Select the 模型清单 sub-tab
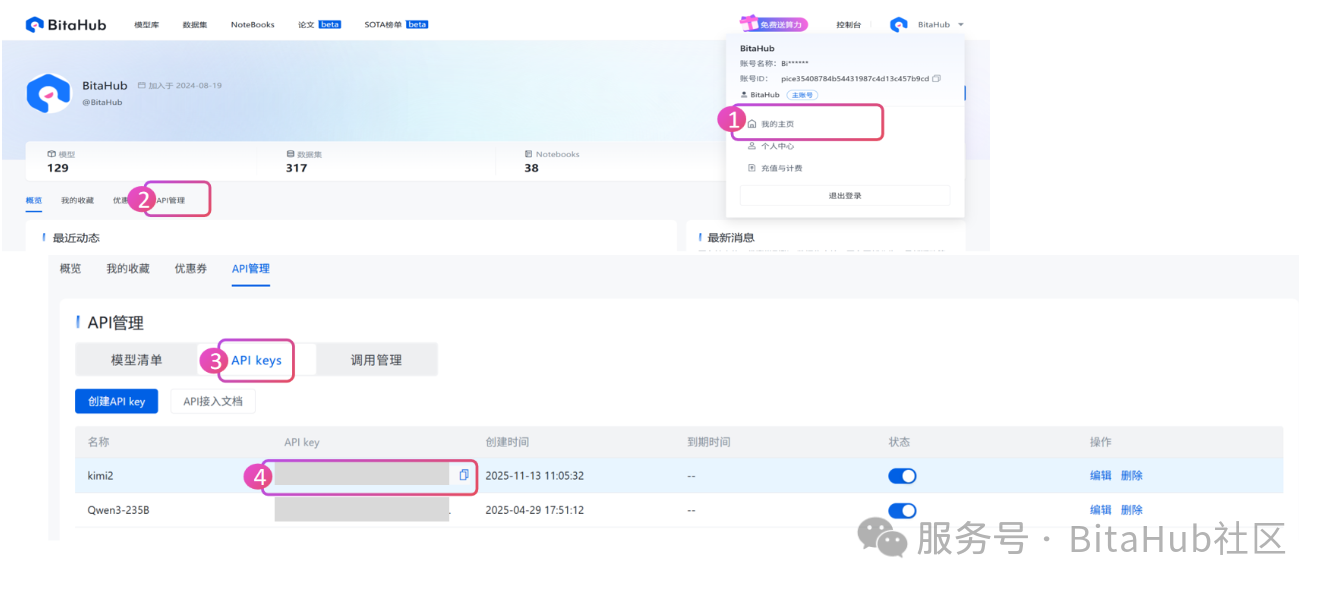Viewport: 1329px width, 592px height. (137, 360)
